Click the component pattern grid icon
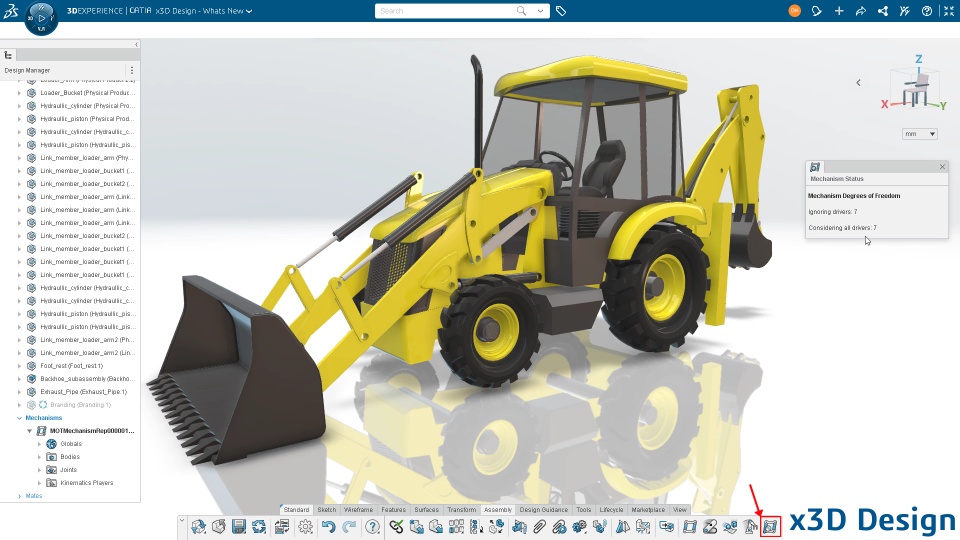960x540 pixels. coord(456,527)
